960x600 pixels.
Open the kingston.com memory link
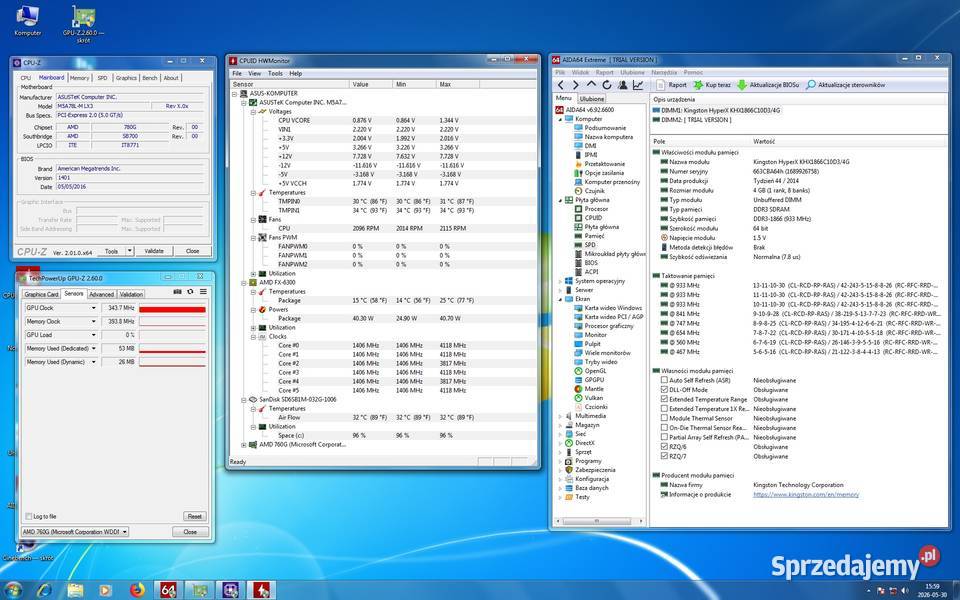click(806, 495)
